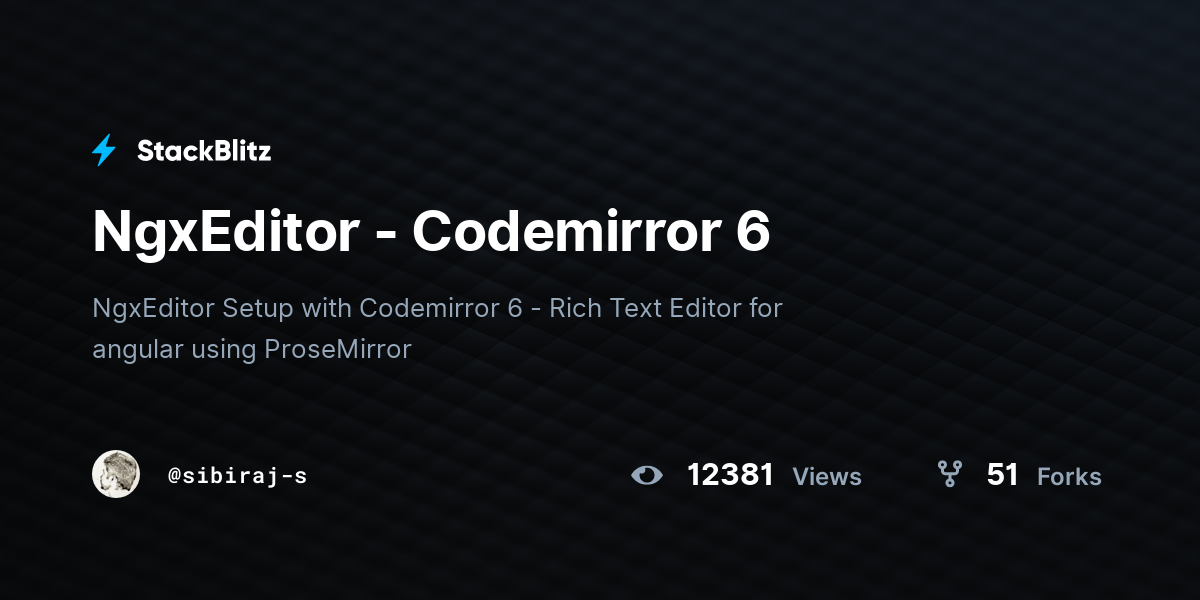
Task: Click the StackBlitz lightning bolt logo
Action: coord(104,151)
